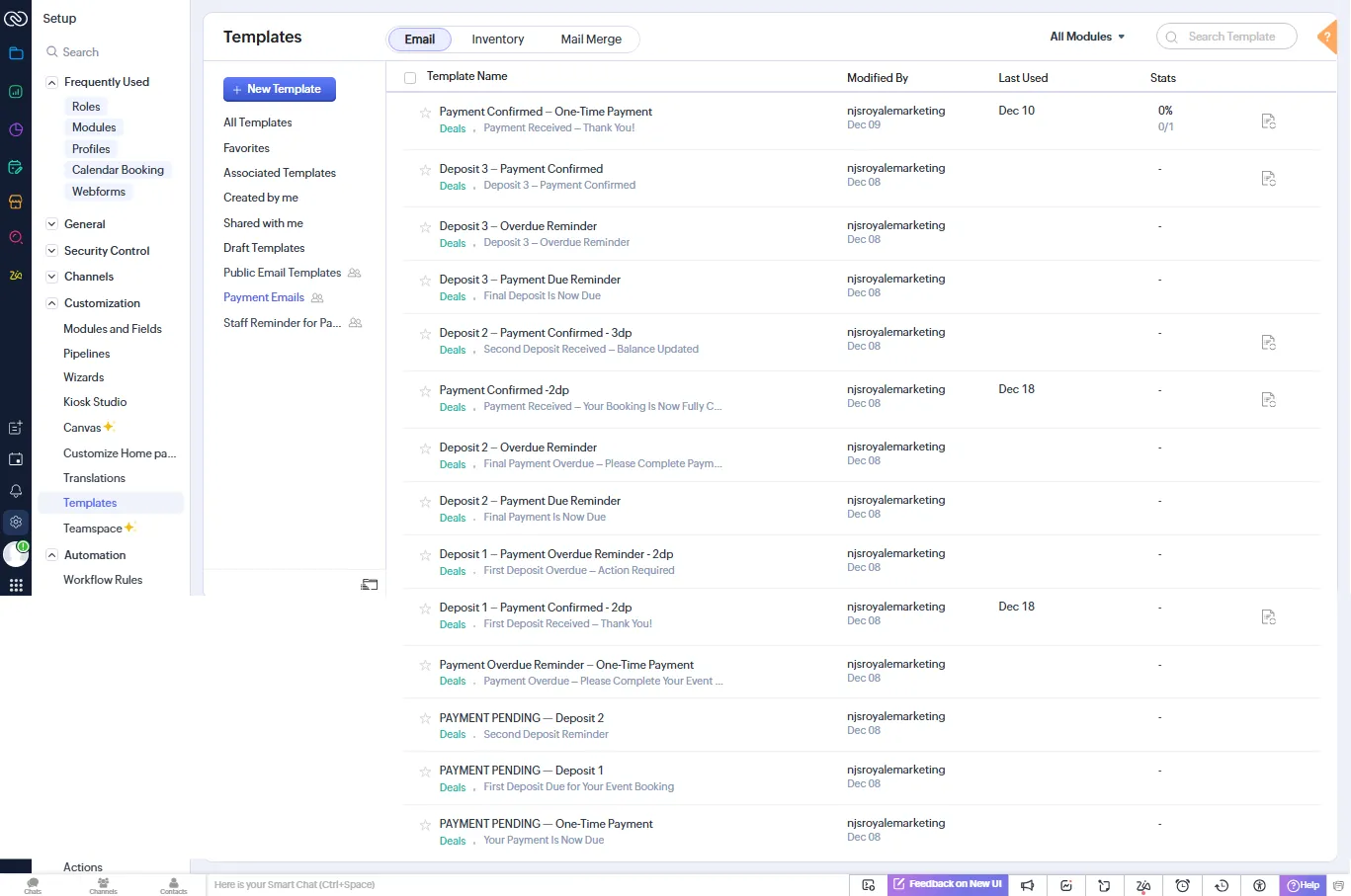Screen dimensions: 1351x896
Task: Click the calendar icon above the bell
Action: (16, 459)
